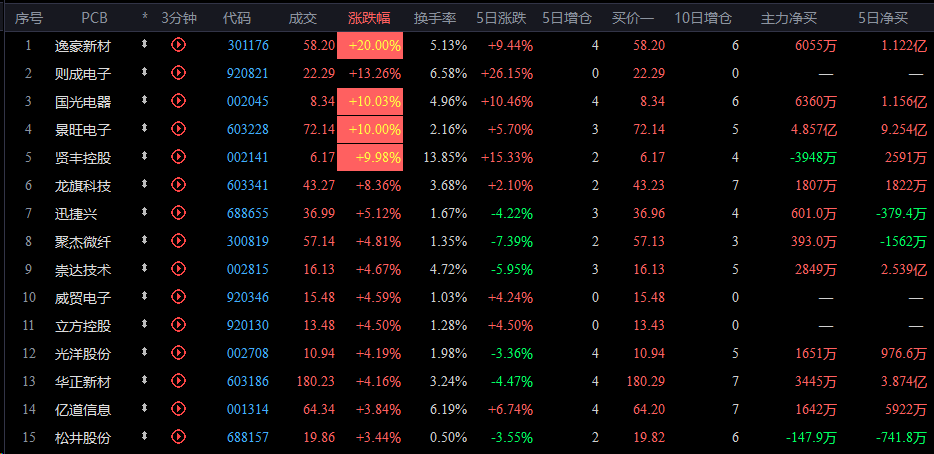Select the 亿道信息 stock row name
Image resolution: width=934 pixels, height=454 pixels.
[x=83, y=410]
